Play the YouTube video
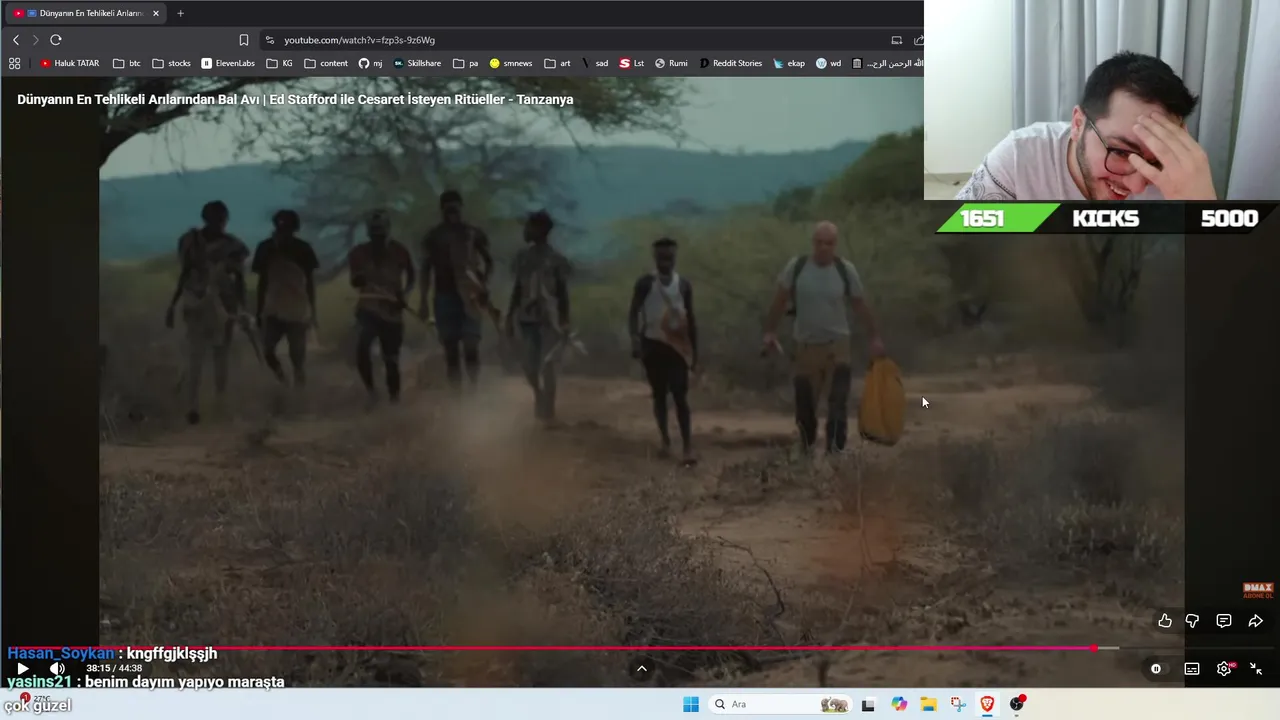The width and height of the screenshot is (1280, 720). click(x=22, y=668)
